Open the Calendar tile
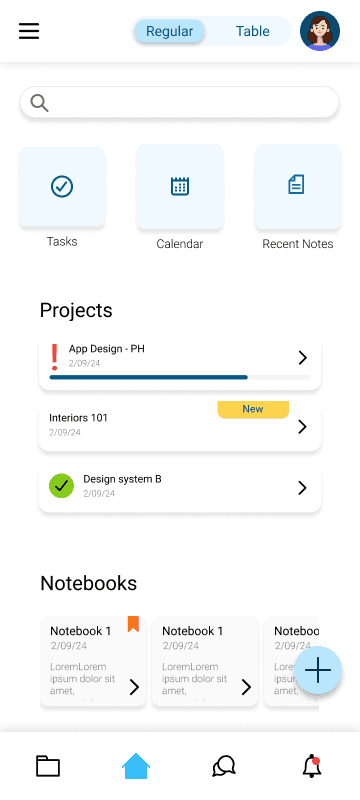Screen dimensions: 360x800 click(x=179, y=187)
